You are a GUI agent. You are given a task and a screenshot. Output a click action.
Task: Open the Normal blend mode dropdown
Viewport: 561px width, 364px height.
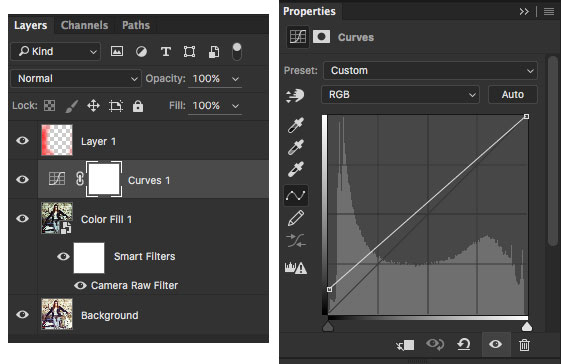pyautogui.click(x=76, y=78)
